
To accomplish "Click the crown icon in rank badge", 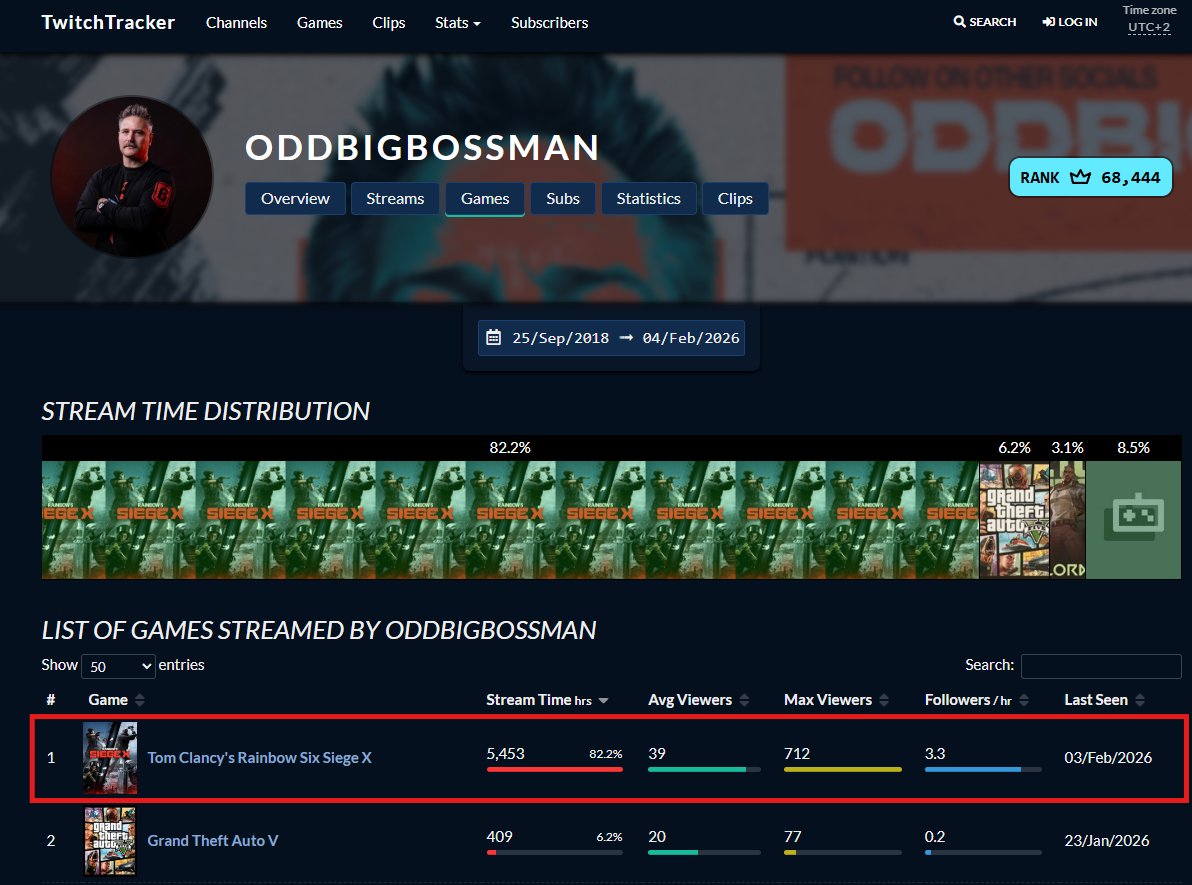I will 1080,177.
